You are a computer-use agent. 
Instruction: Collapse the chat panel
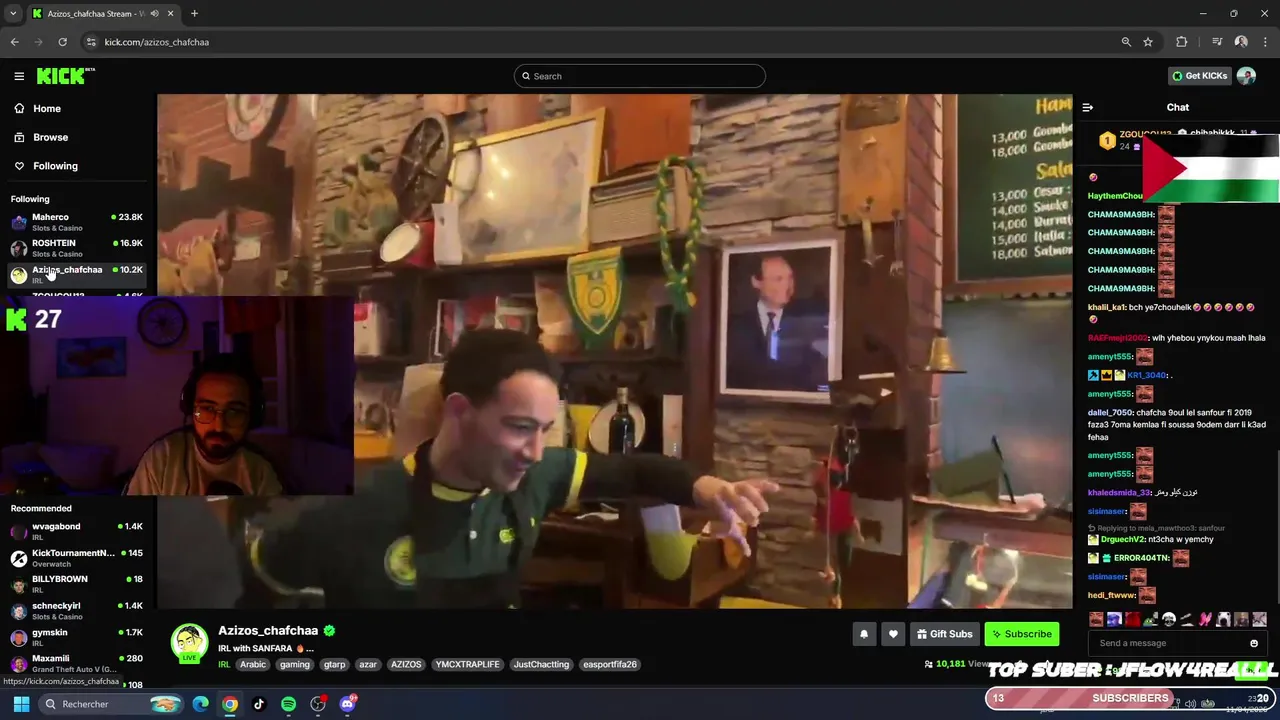coord(1088,107)
